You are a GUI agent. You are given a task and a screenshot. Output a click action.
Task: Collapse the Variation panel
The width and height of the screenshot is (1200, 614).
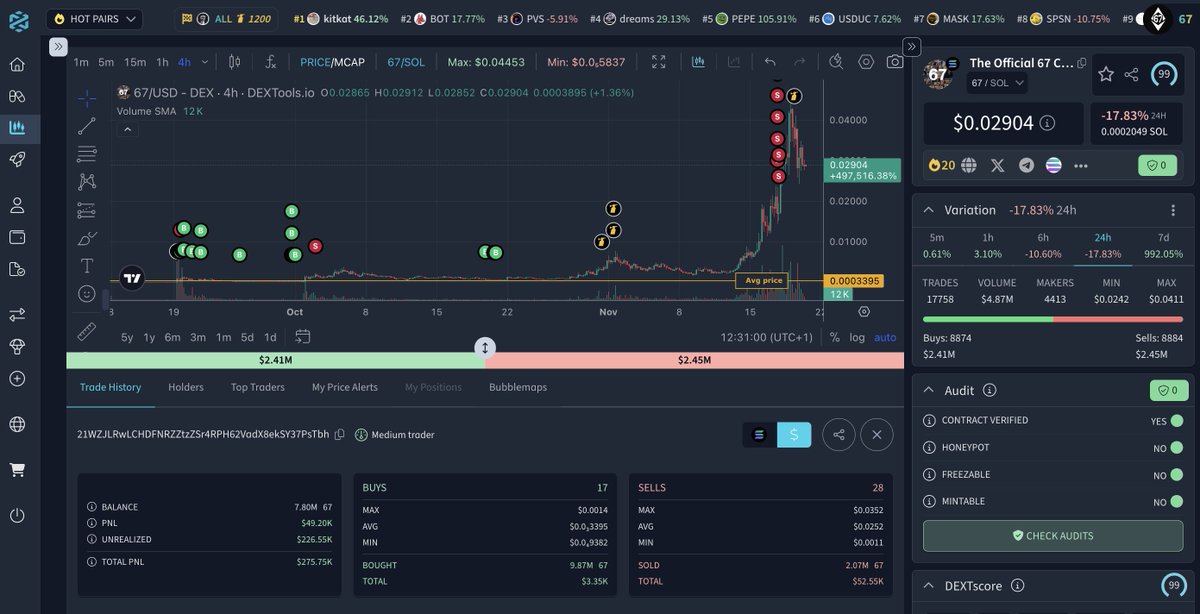point(928,210)
